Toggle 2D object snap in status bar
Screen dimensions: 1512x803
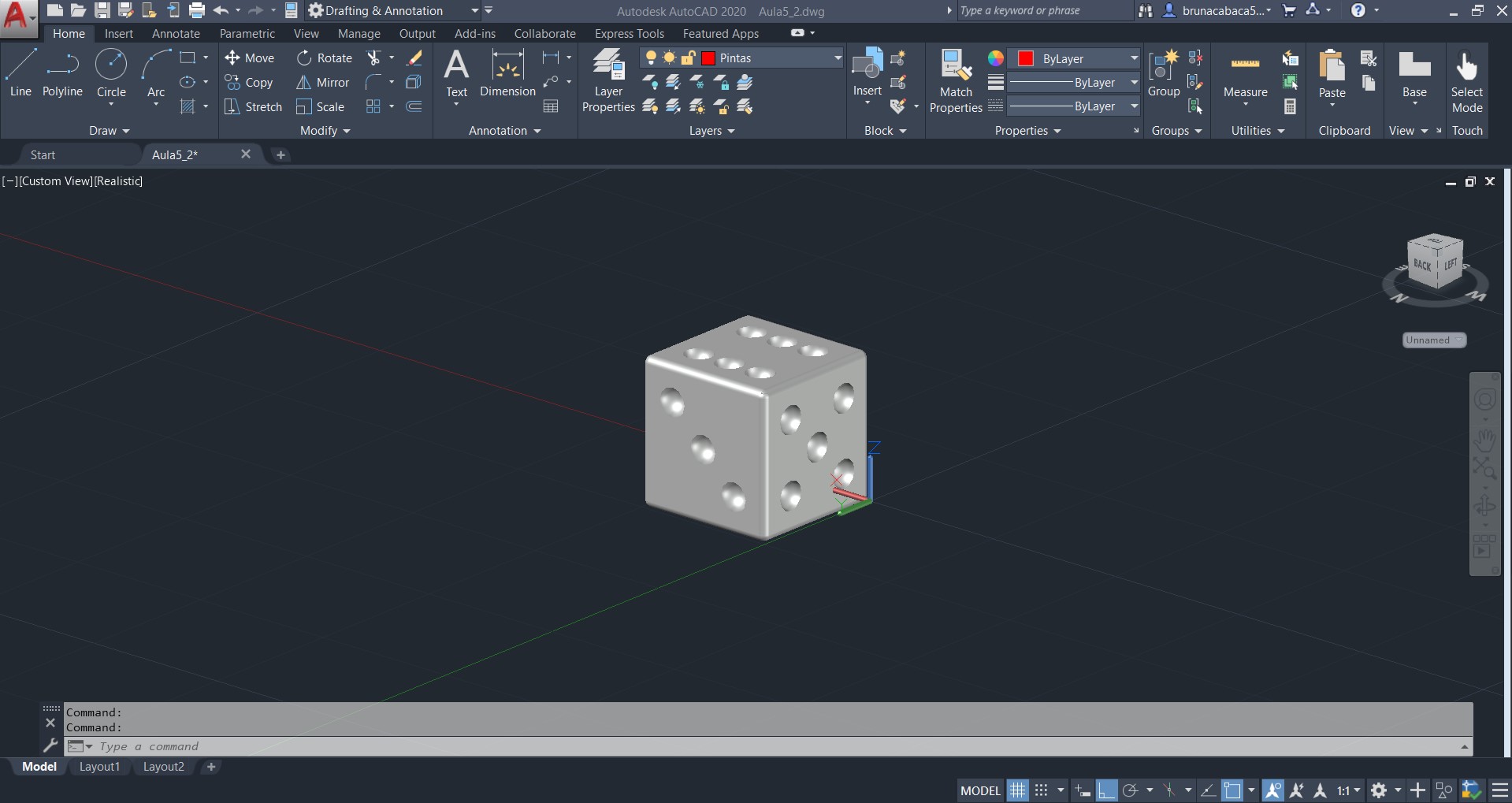point(1232,790)
